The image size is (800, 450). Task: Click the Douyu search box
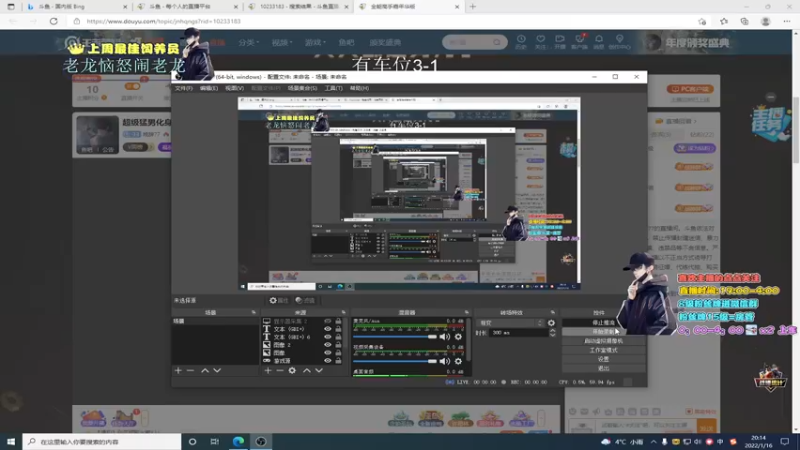click(x=474, y=42)
